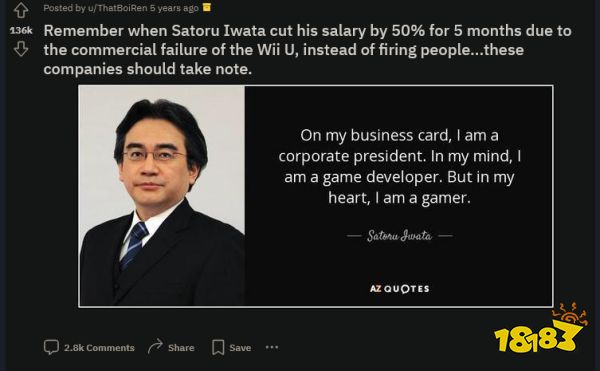
Task: Click the yellow 18183 watermark logo
Action: click(541, 329)
